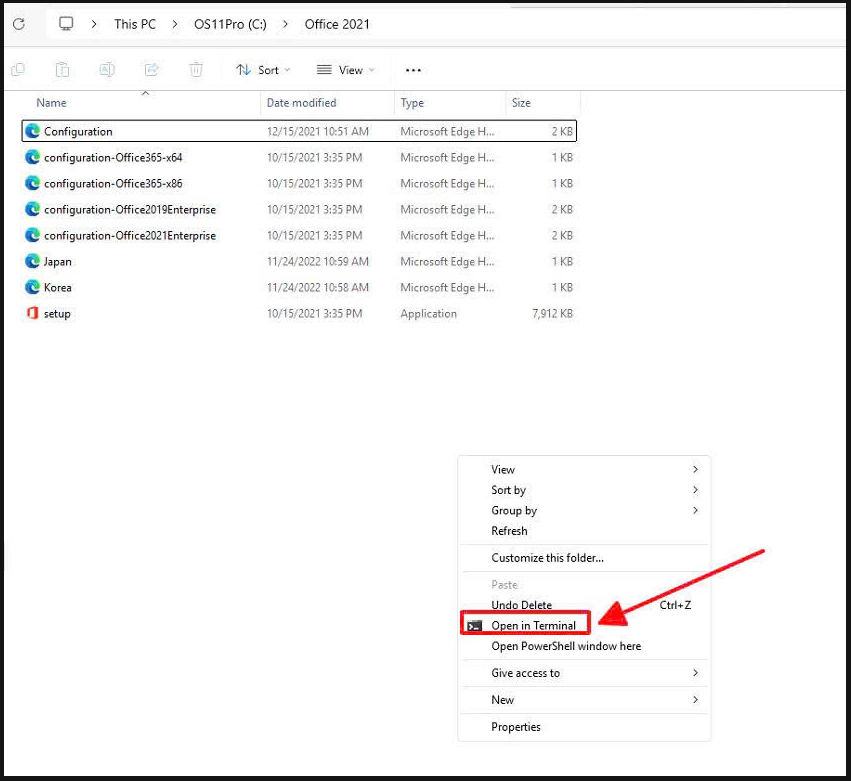
Task: Choose Open in Terminal from context menu
Action: point(533,626)
